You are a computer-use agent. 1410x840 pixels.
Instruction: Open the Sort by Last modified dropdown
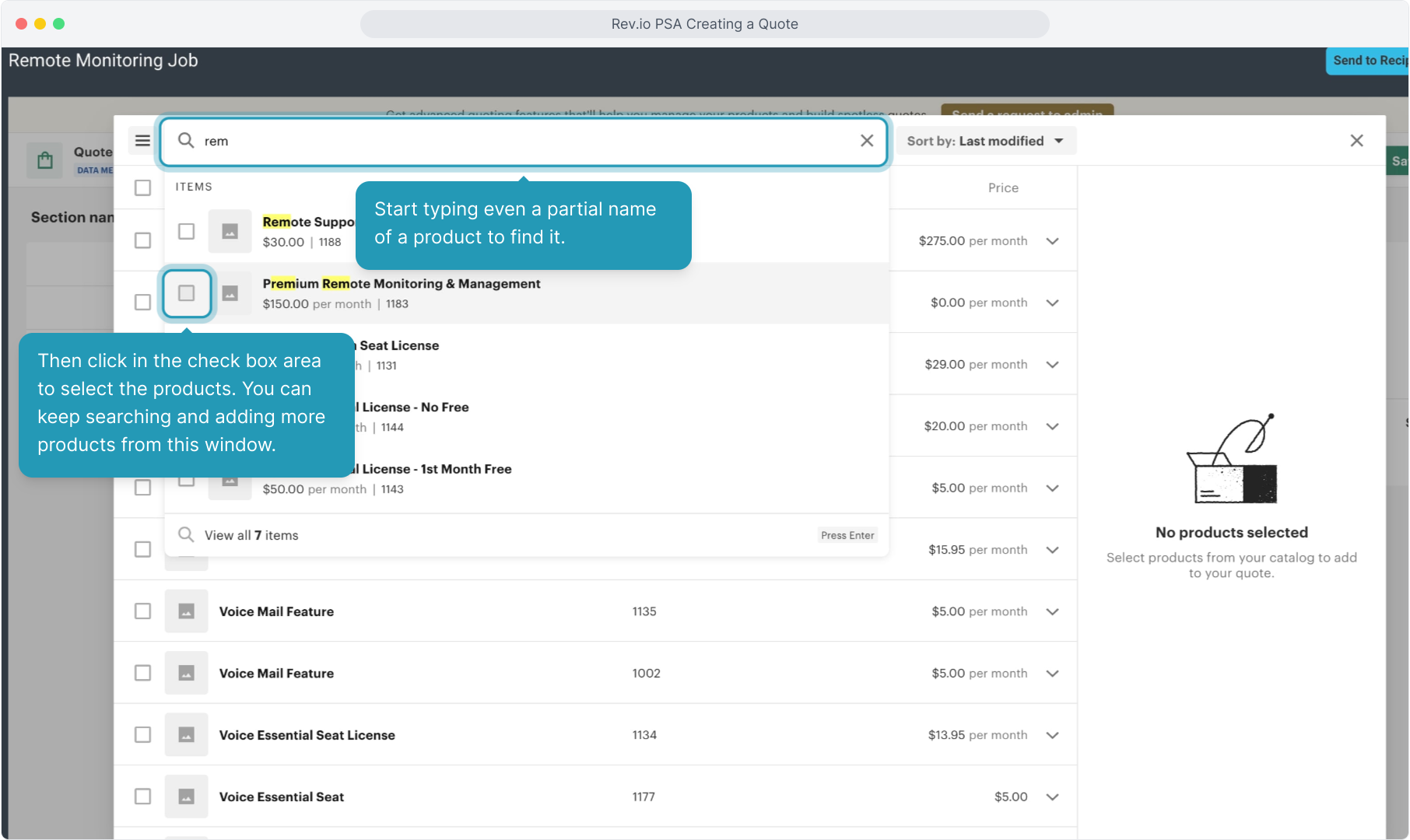984,141
